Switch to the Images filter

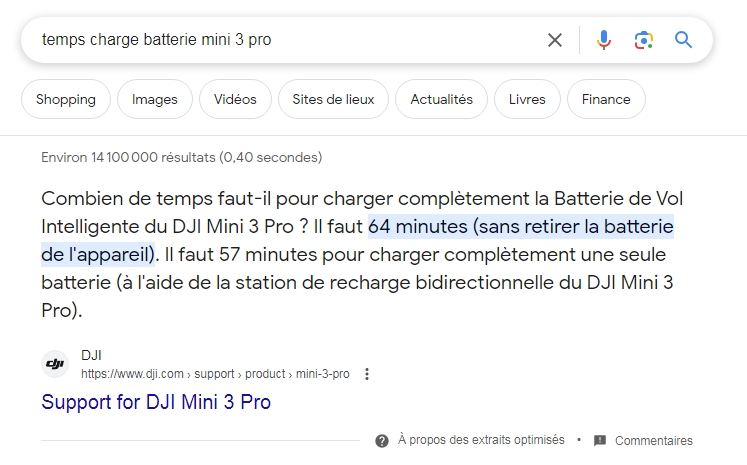(155, 99)
